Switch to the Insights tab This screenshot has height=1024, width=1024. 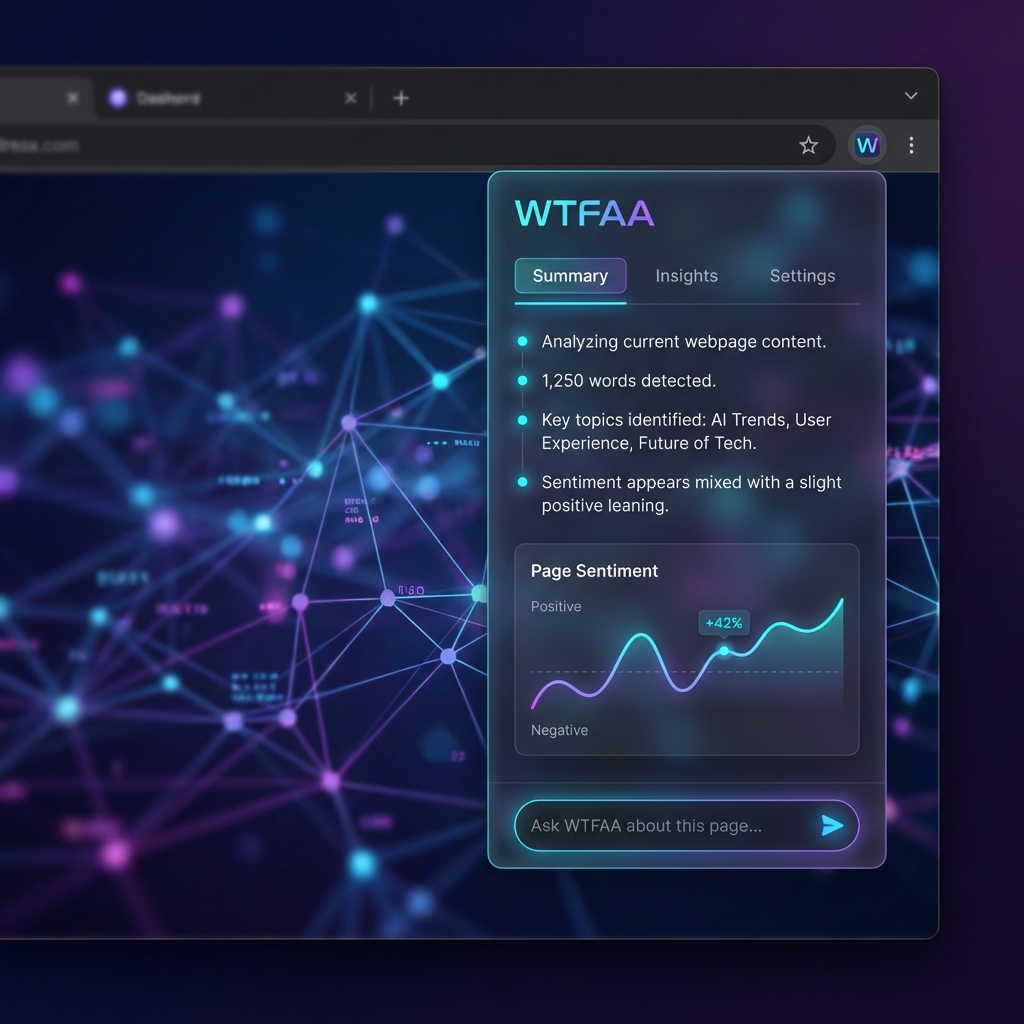click(x=686, y=275)
